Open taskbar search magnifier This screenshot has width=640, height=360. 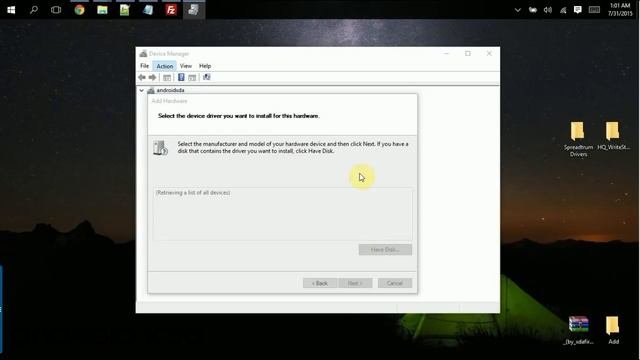(34, 10)
